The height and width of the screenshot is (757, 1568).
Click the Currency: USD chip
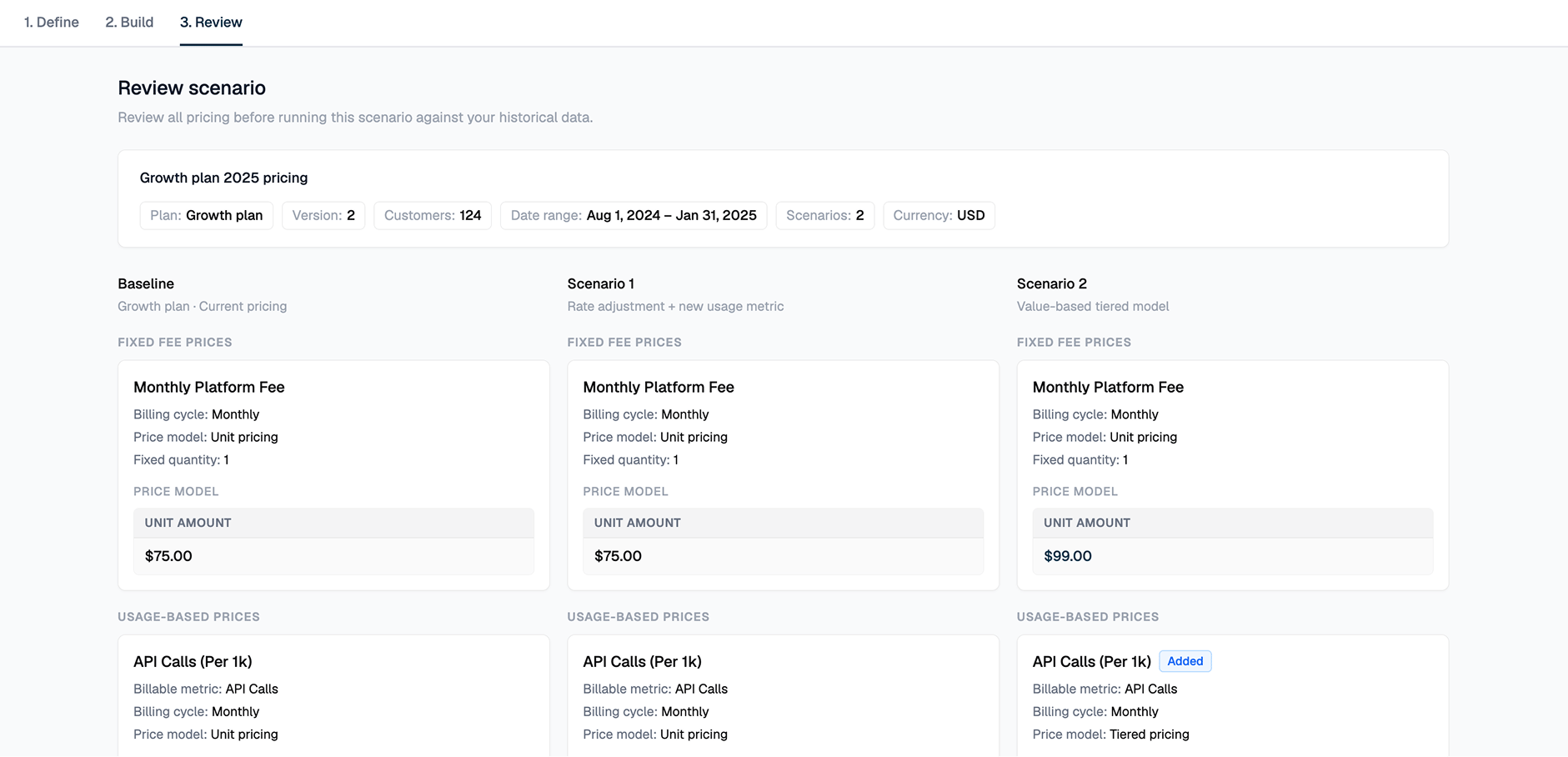(x=939, y=215)
